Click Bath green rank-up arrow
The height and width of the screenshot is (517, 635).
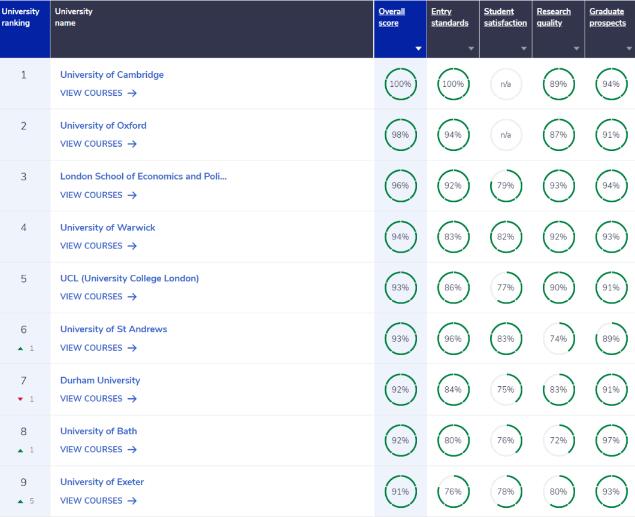[x=21, y=451]
